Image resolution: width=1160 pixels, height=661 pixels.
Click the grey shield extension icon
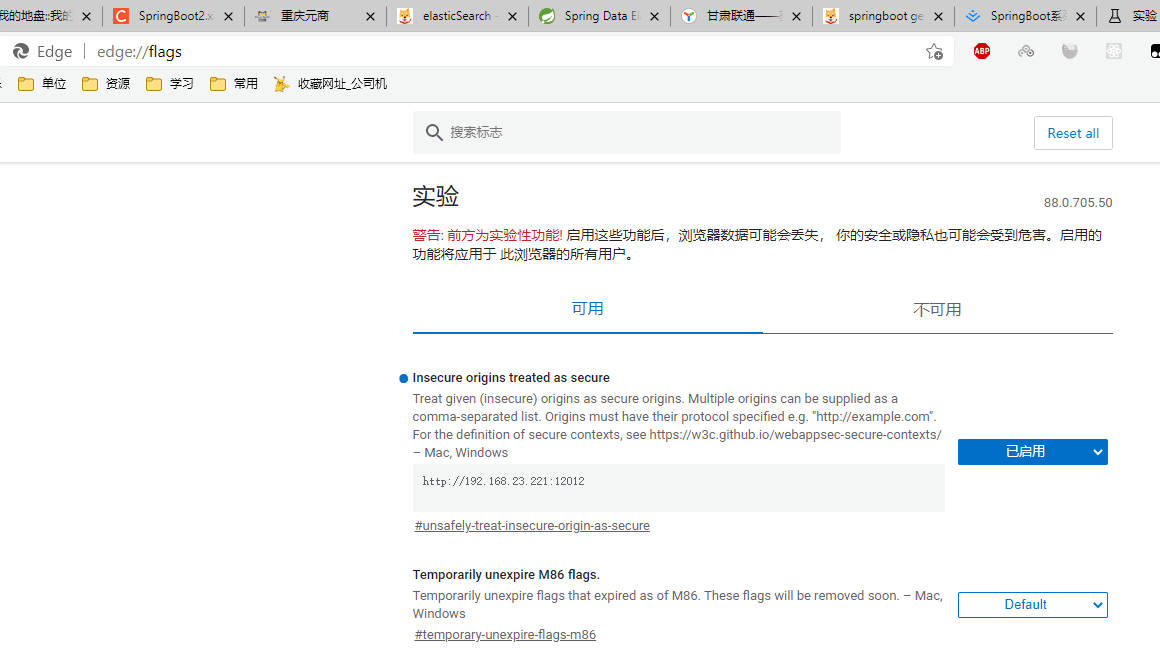pos(1070,51)
